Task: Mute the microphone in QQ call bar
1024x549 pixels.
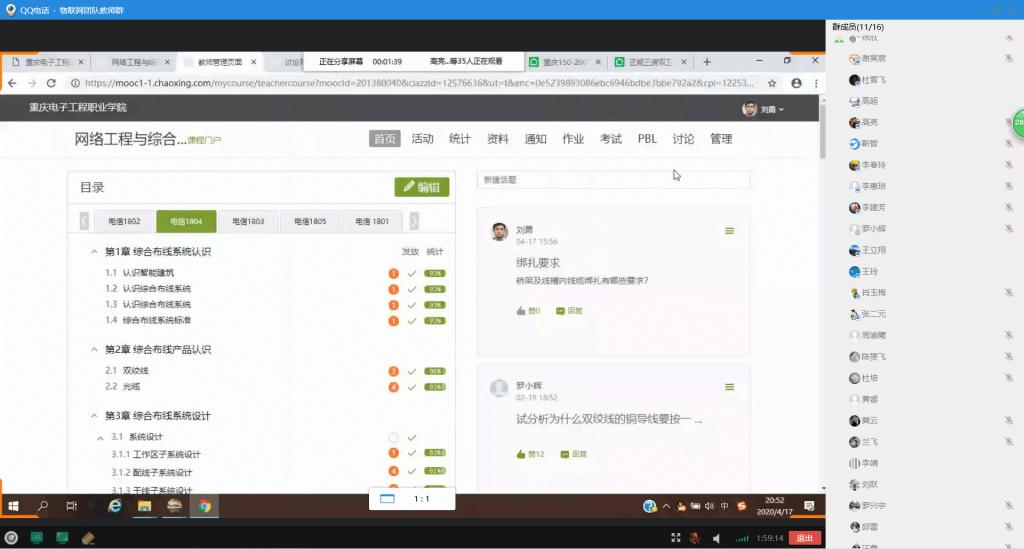Action: [694, 538]
